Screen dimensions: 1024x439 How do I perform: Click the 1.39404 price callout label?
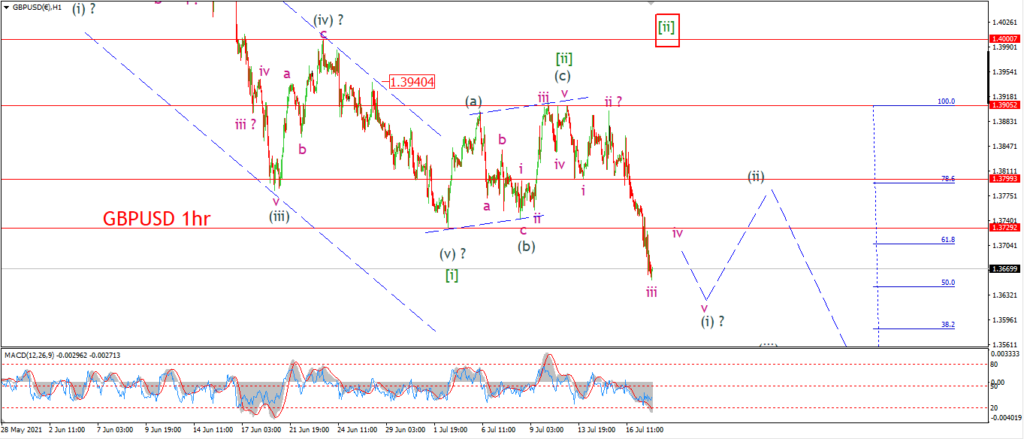point(411,82)
